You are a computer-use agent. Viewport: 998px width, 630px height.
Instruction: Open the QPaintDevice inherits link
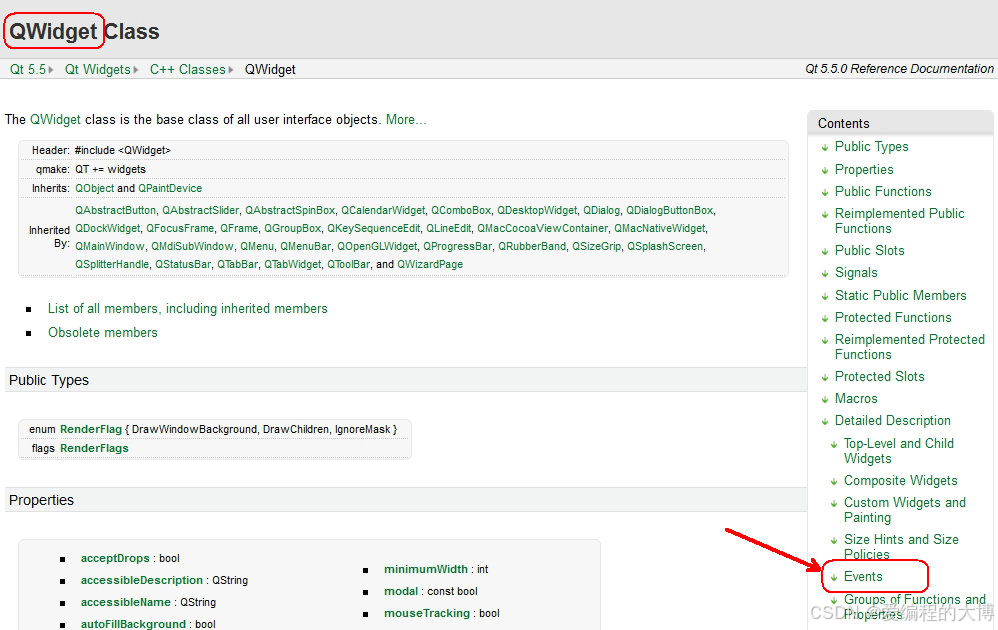click(170, 188)
